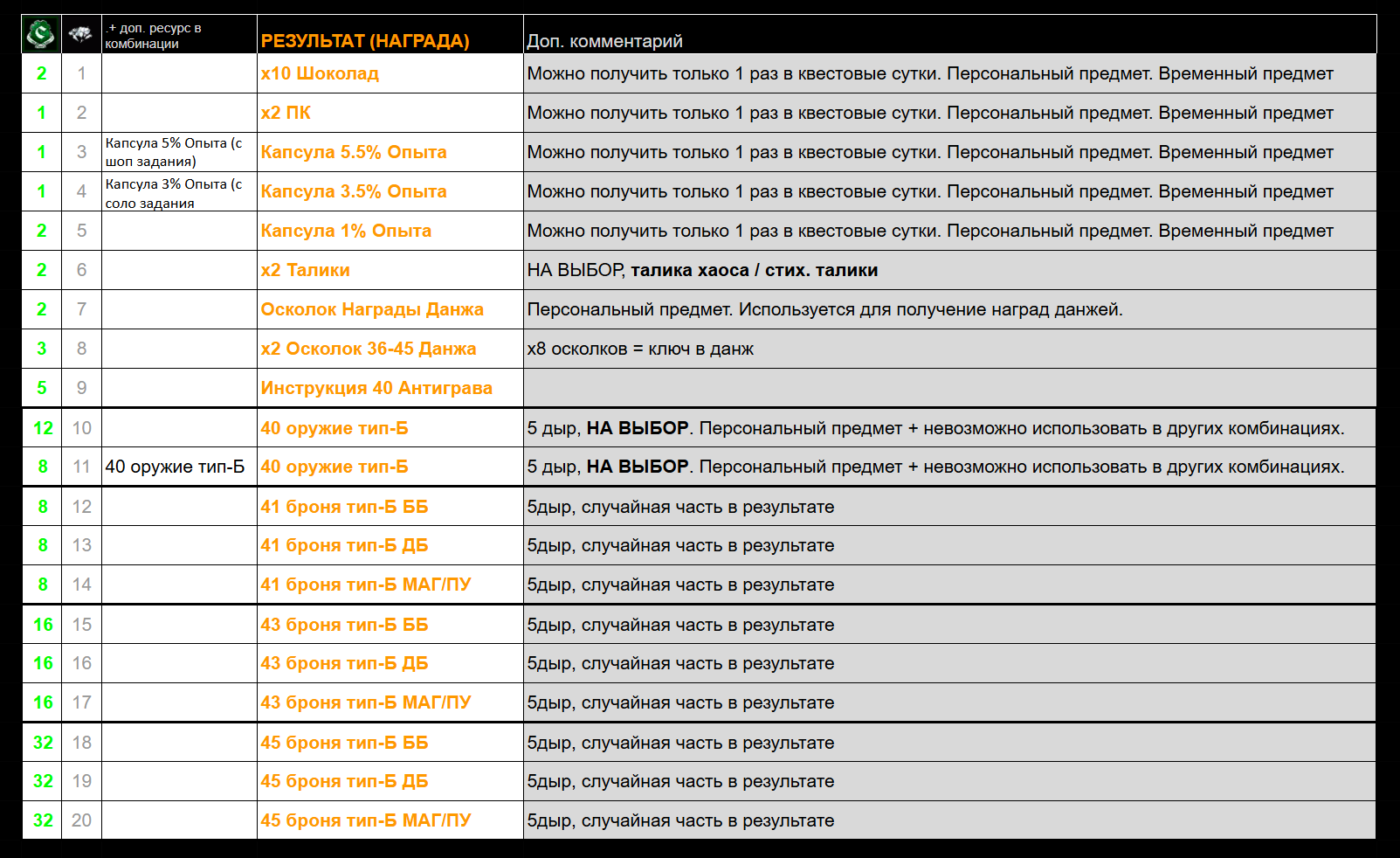This screenshot has height=858, width=1400.
Task: Select the 'РЕЗУЛЬТАТ (НАГРАДА)' column header
Action: click(x=365, y=41)
